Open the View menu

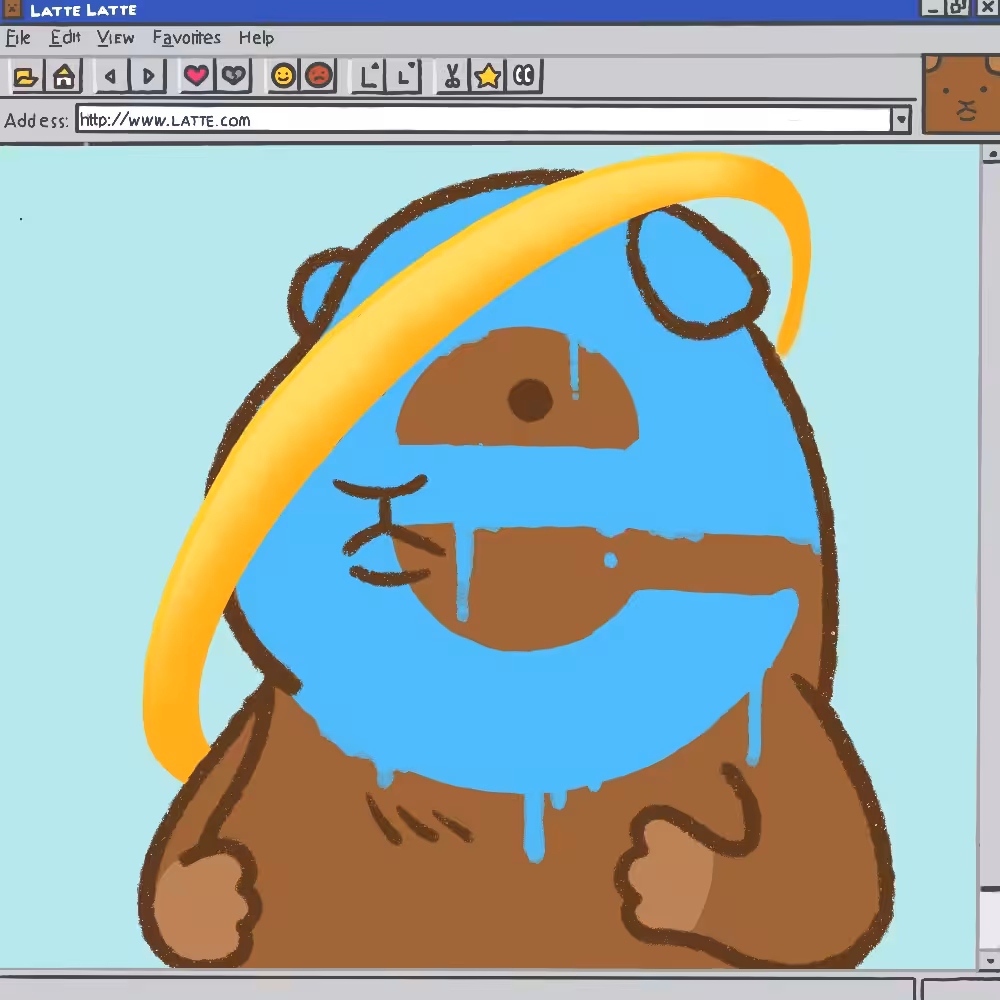coord(115,38)
